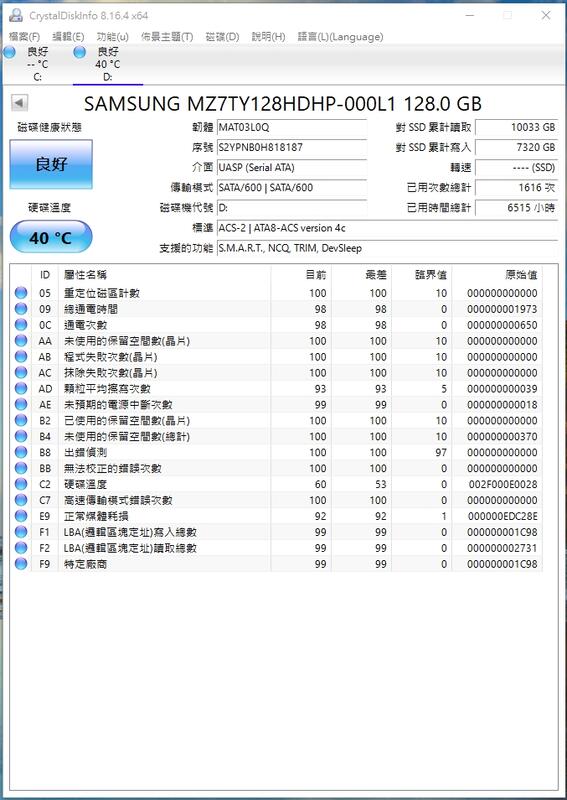This screenshot has width=567, height=800.
Task: Click the total writes value 7320 GB
Action: coord(516,147)
